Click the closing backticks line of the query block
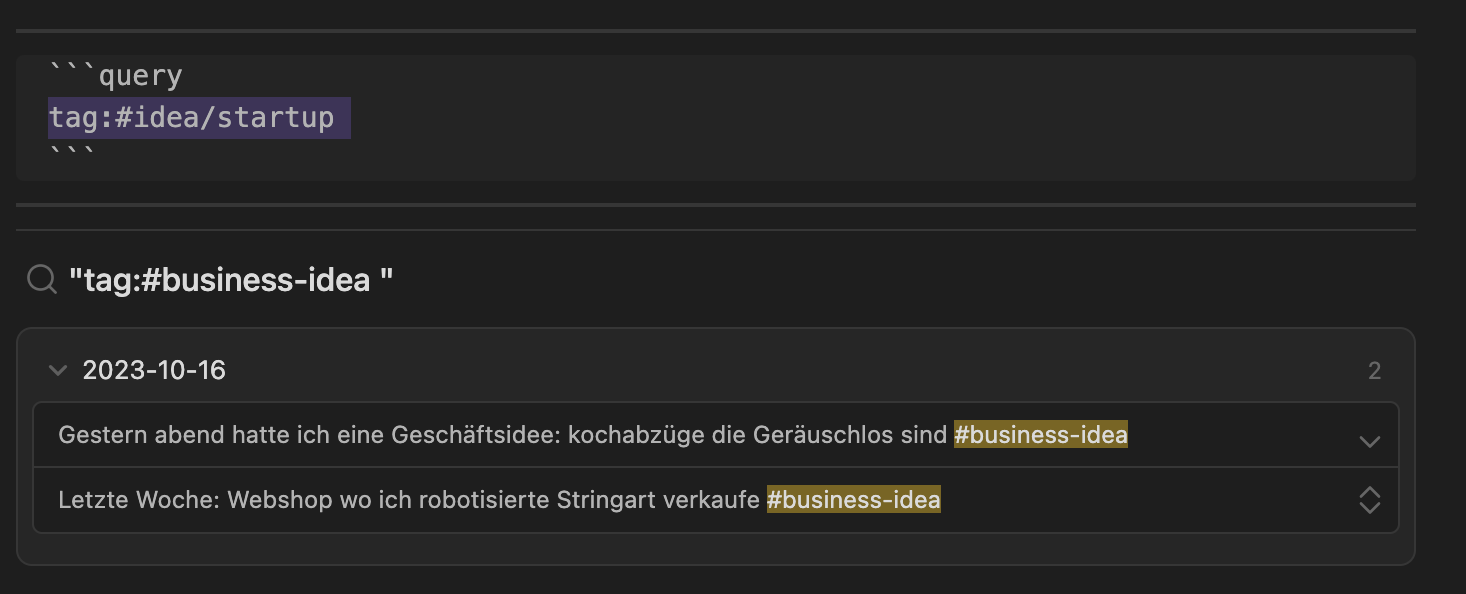1466x594 pixels. point(72,154)
